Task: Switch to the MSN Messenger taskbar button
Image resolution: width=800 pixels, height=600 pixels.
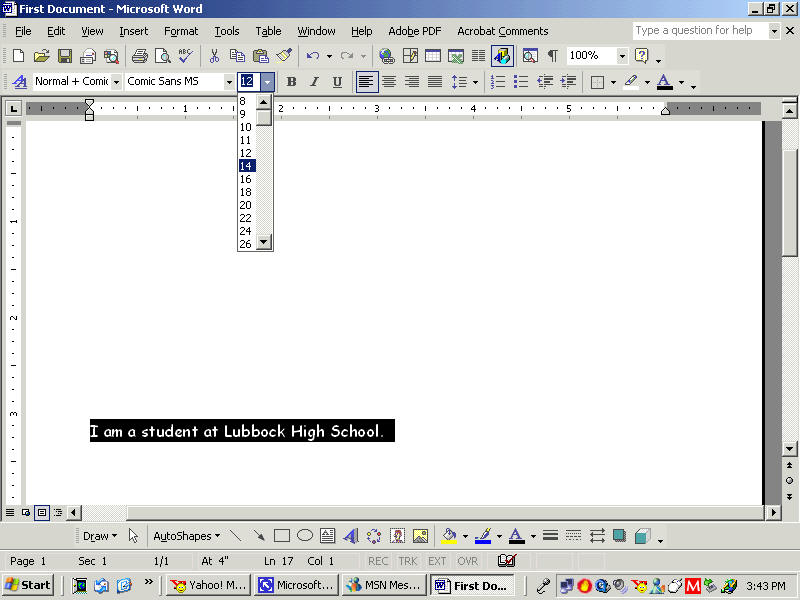Action: pyautogui.click(x=384, y=585)
